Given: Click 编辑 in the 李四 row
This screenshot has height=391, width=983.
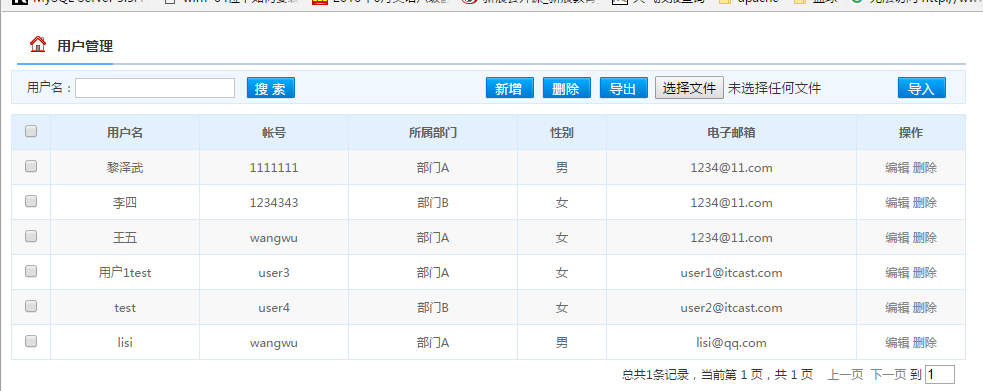Looking at the screenshot, I should 897,203.
